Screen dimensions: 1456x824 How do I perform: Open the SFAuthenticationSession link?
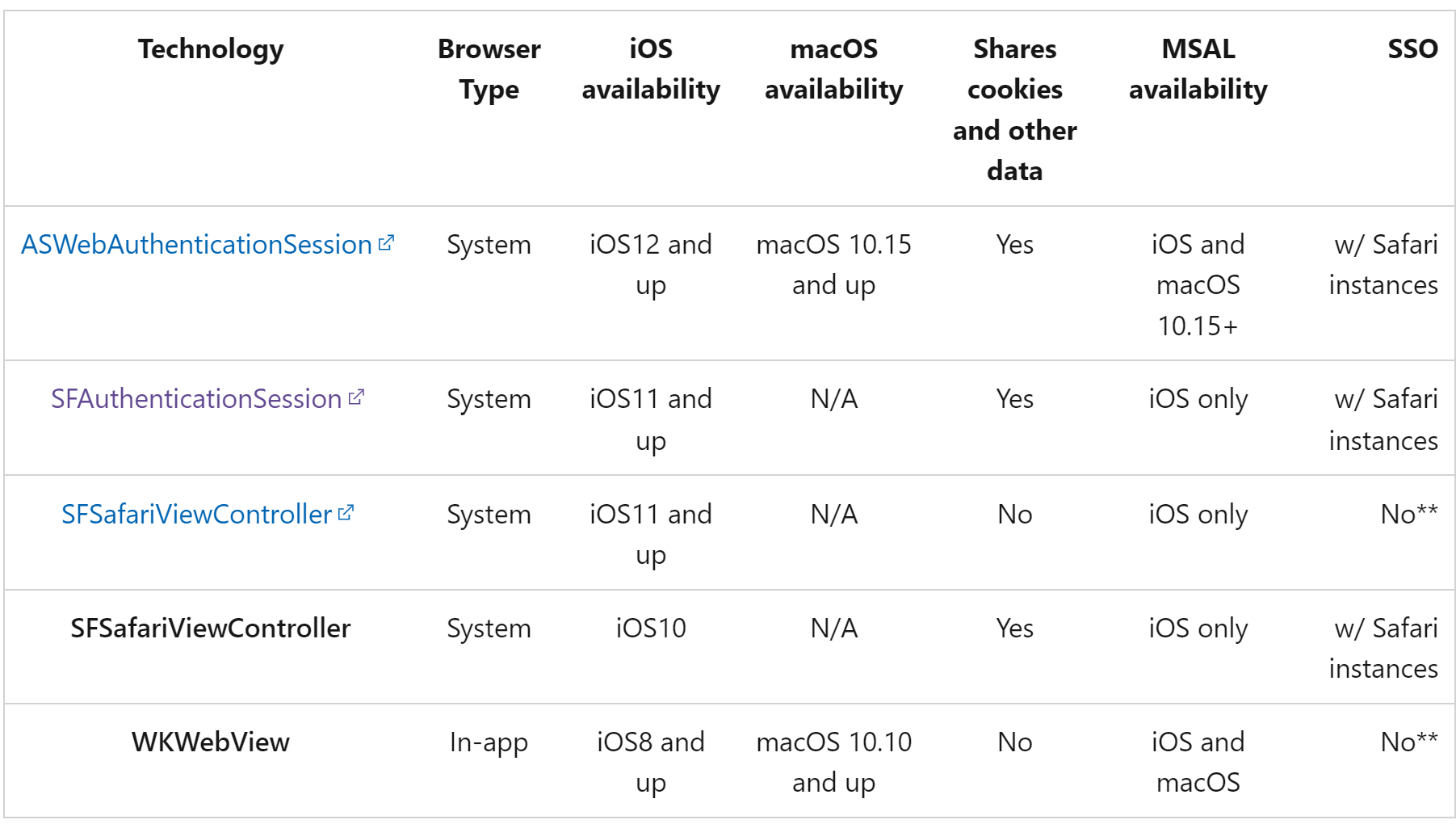point(196,398)
